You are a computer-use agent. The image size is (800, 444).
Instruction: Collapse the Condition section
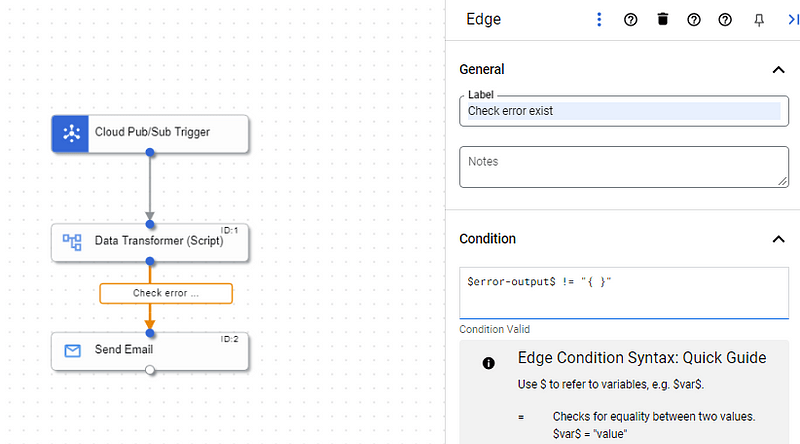pos(778,239)
